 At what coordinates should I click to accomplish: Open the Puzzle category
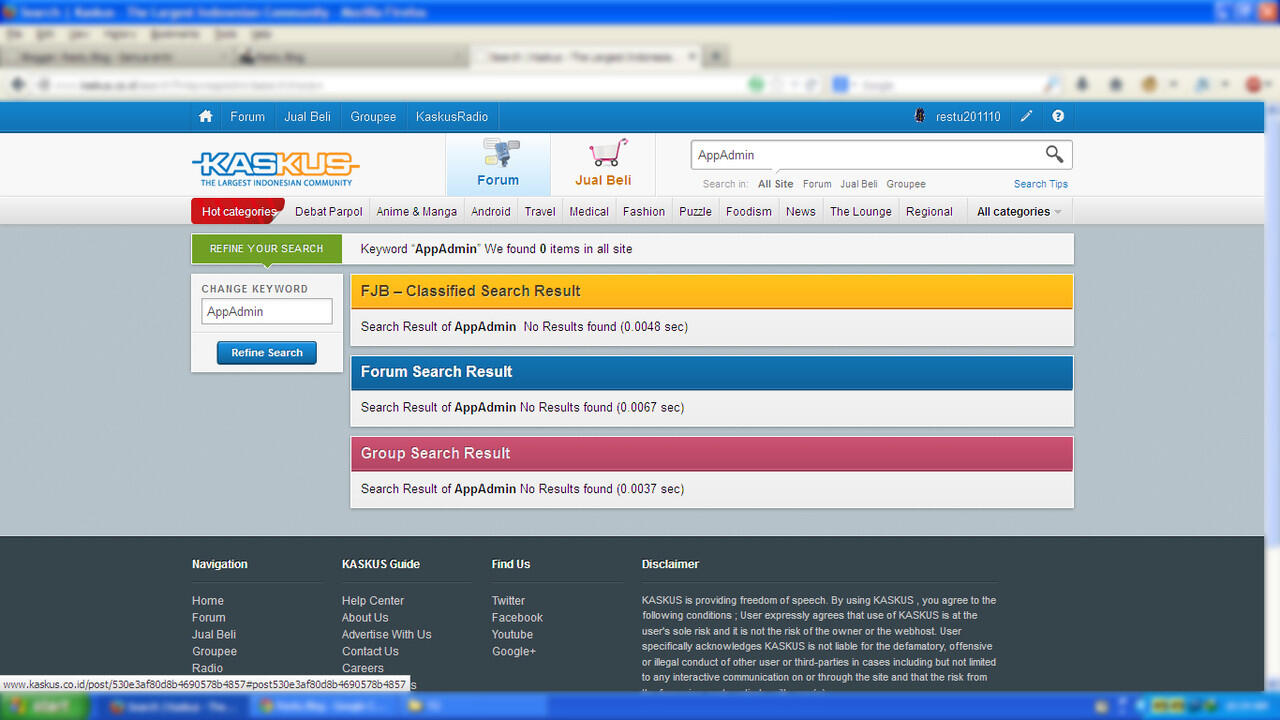click(695, 212)
